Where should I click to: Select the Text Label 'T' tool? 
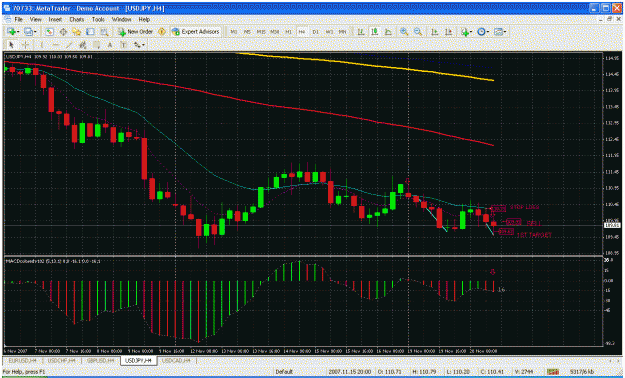(124, 45)
